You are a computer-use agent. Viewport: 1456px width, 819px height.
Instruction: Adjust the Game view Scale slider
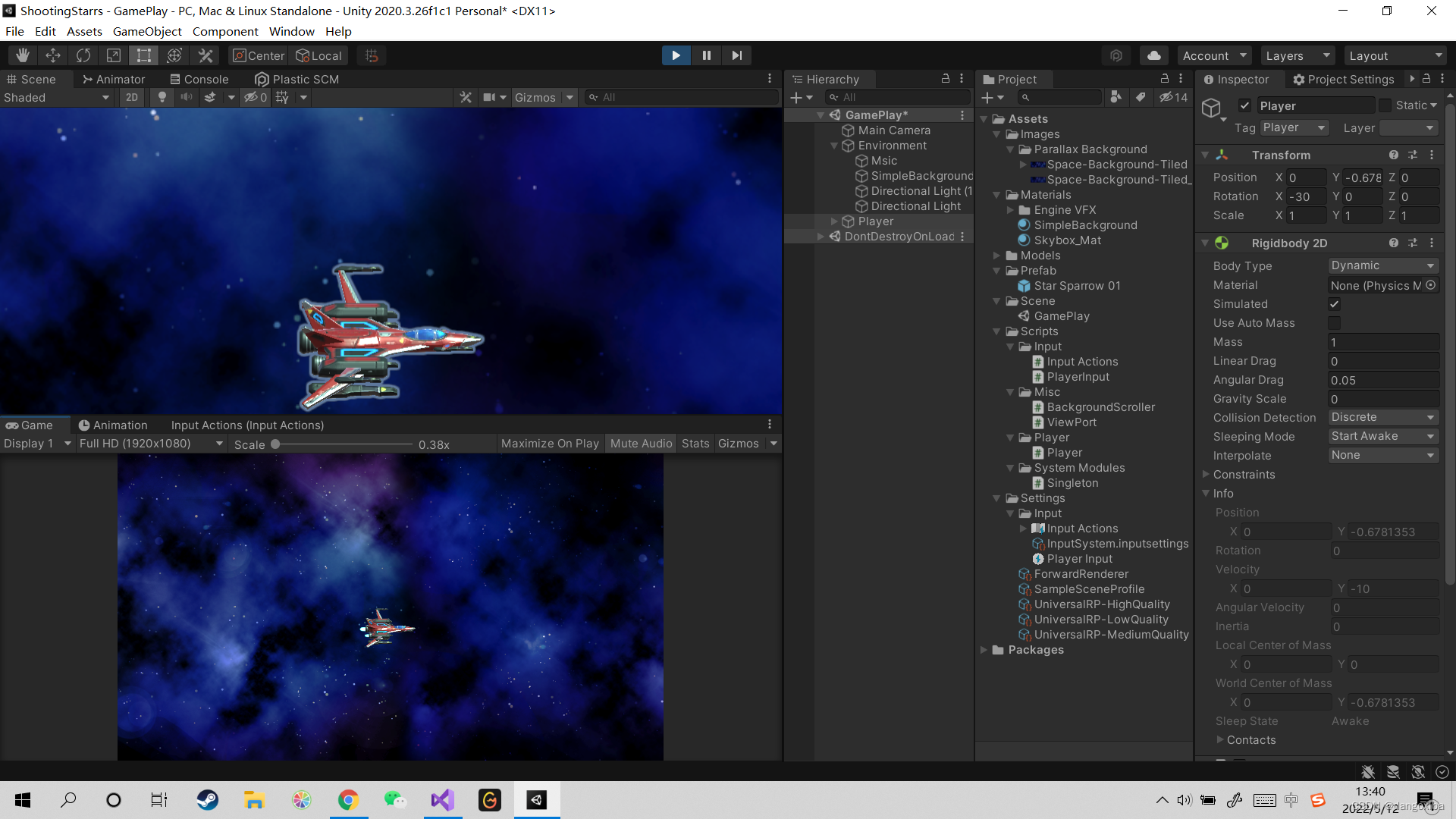276,444
